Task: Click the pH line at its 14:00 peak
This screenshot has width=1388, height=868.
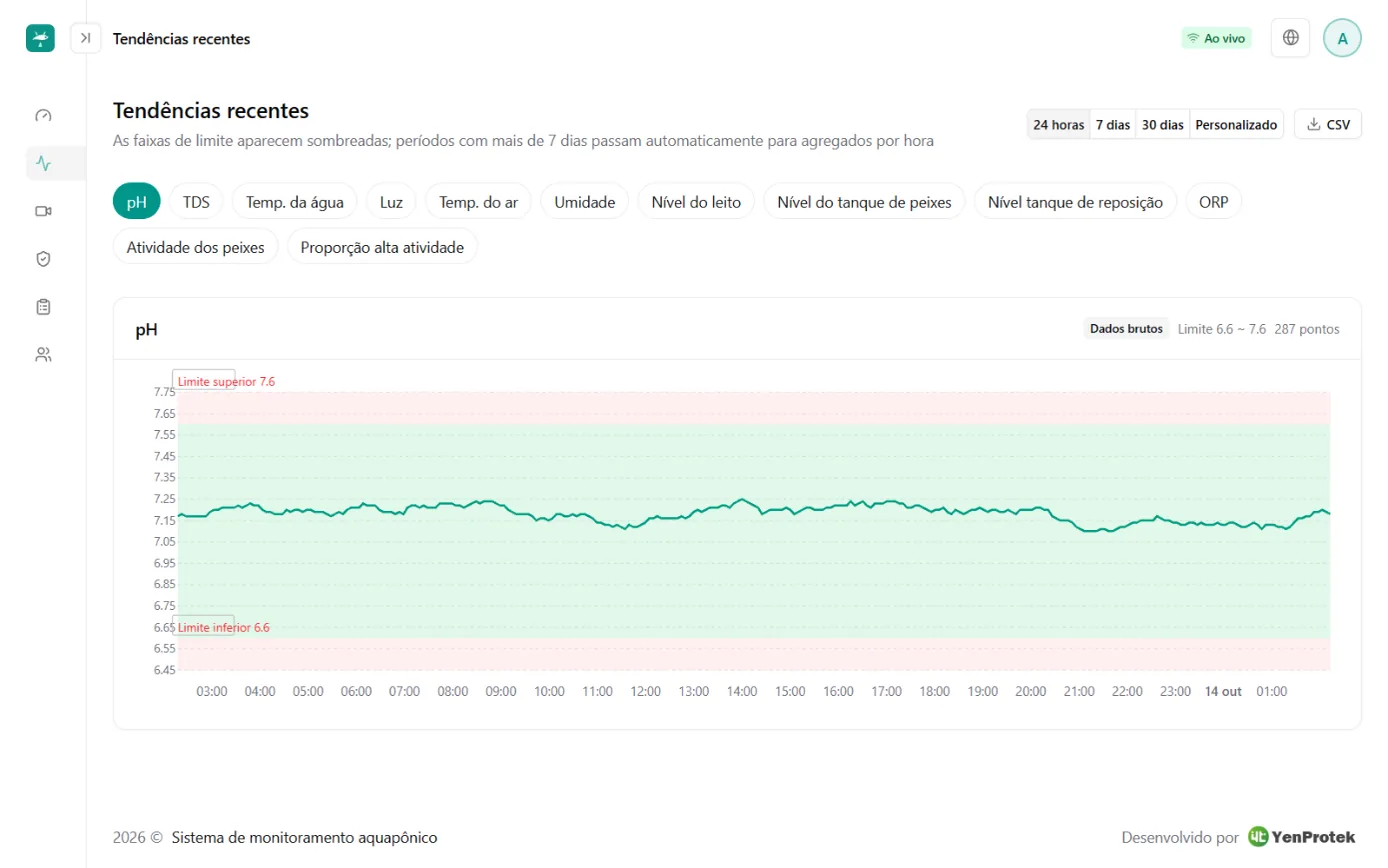Action: click(x=742, y=499)
